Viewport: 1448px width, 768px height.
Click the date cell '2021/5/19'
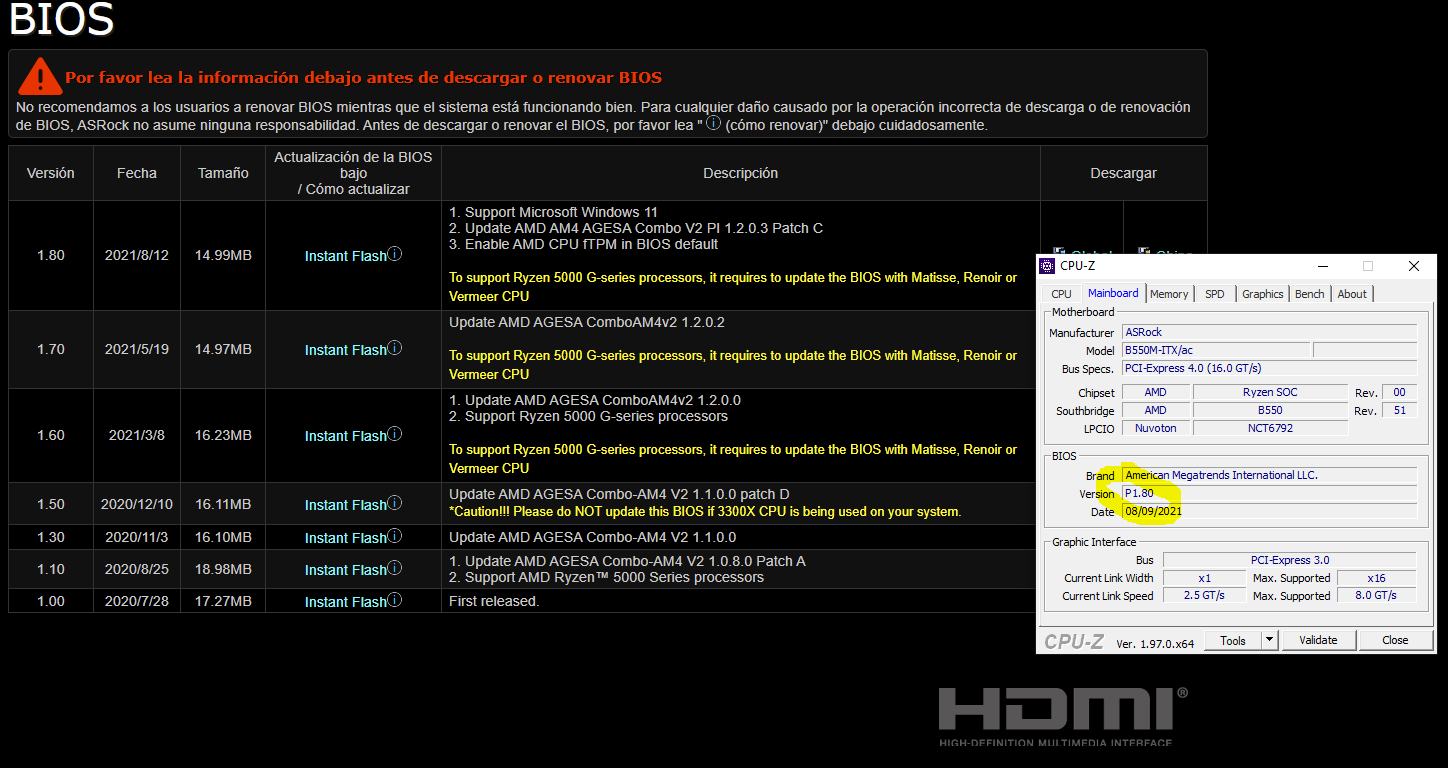(137, 349)
